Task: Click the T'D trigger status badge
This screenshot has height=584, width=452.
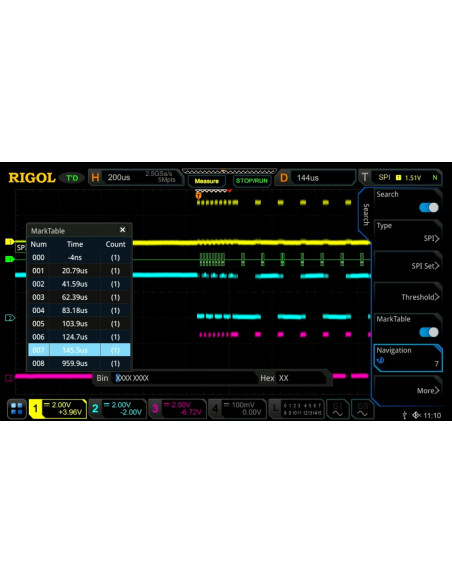Action: 72,178
